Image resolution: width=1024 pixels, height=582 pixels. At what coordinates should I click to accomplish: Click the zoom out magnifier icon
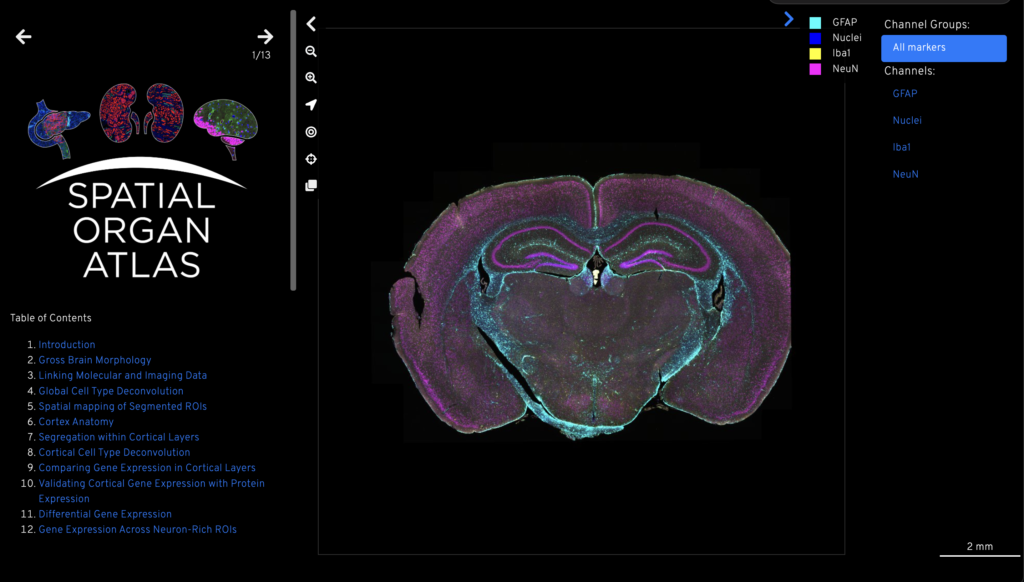pos(311,52)
